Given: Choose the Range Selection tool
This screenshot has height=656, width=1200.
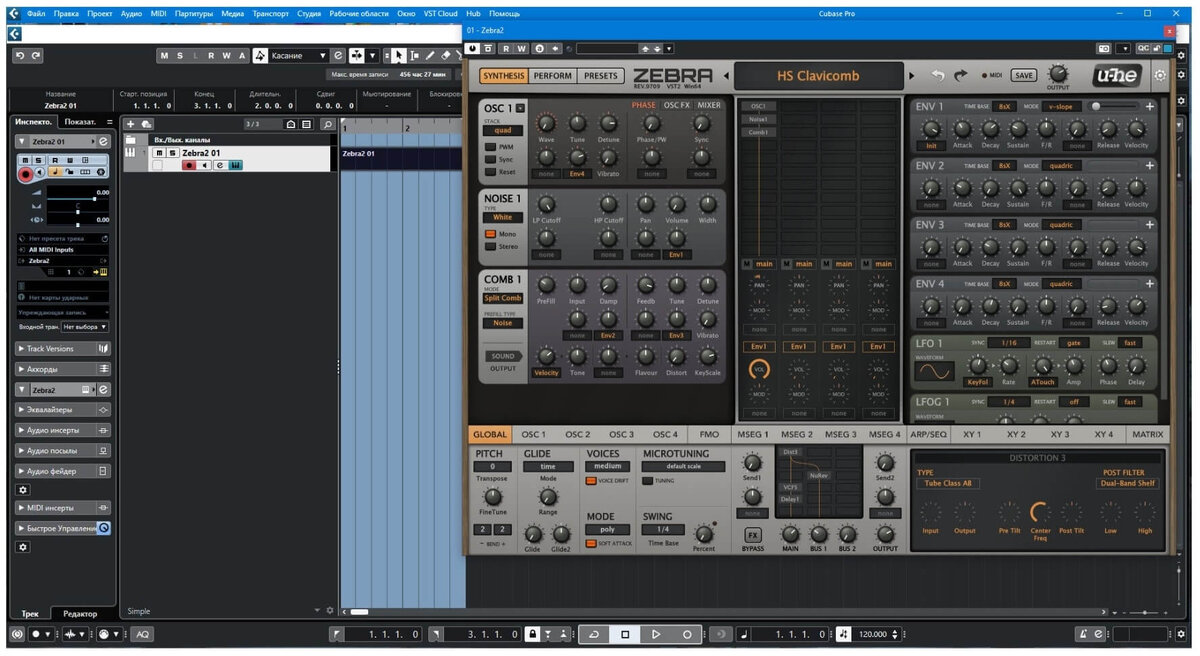Looking at the screenshot, I should tap(414, 56).
